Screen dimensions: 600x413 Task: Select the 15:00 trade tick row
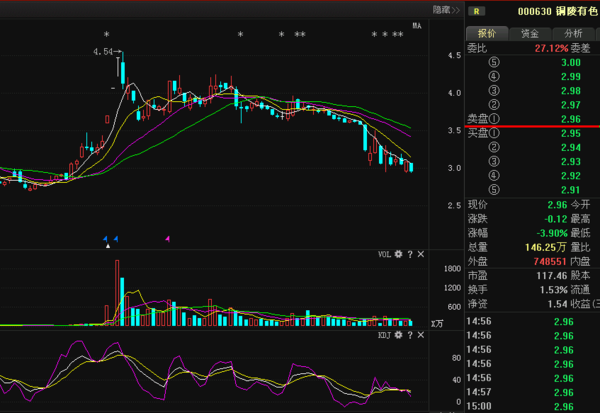(532, 406)
